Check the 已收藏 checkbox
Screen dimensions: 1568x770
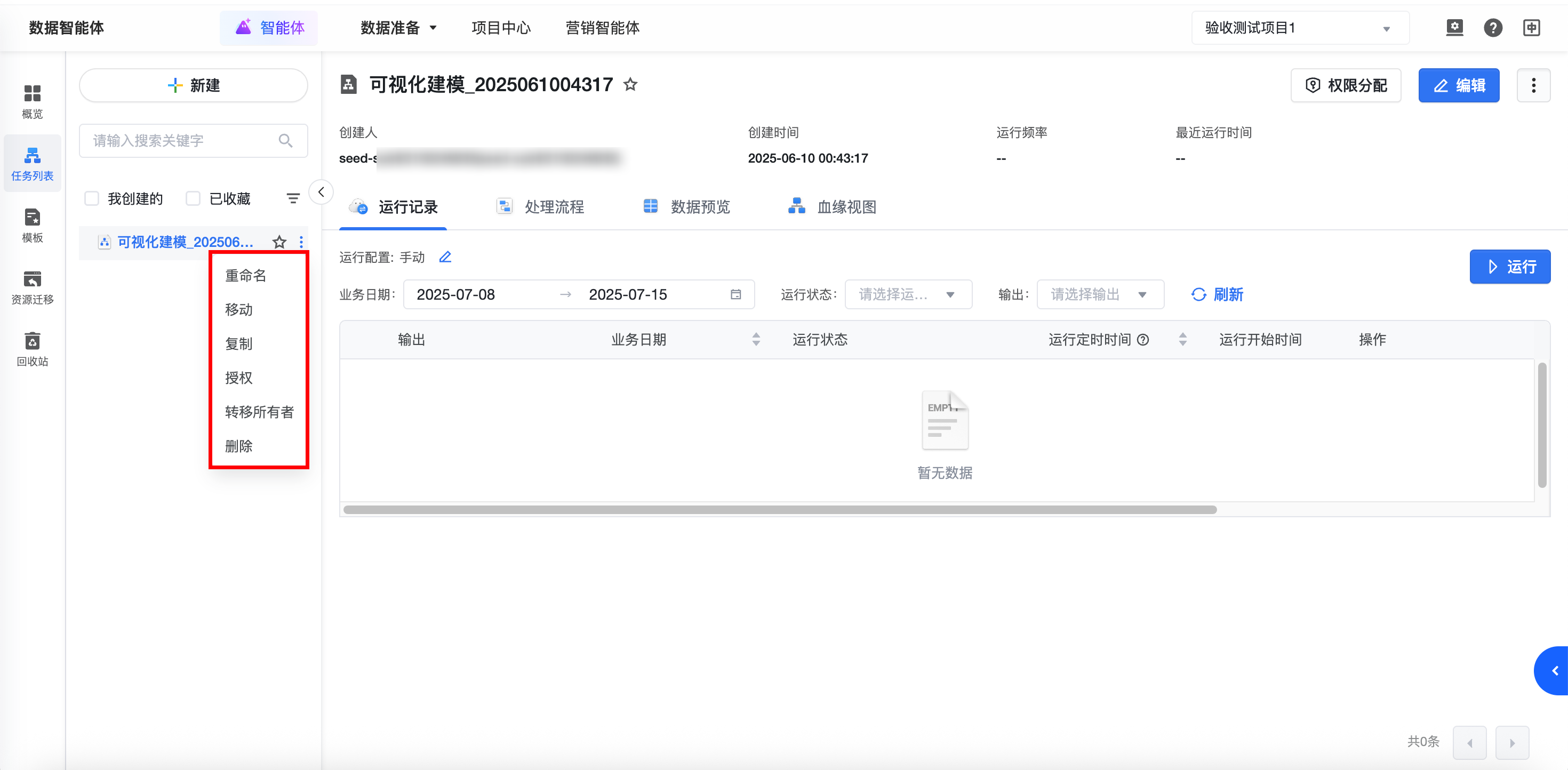[193, 198]
